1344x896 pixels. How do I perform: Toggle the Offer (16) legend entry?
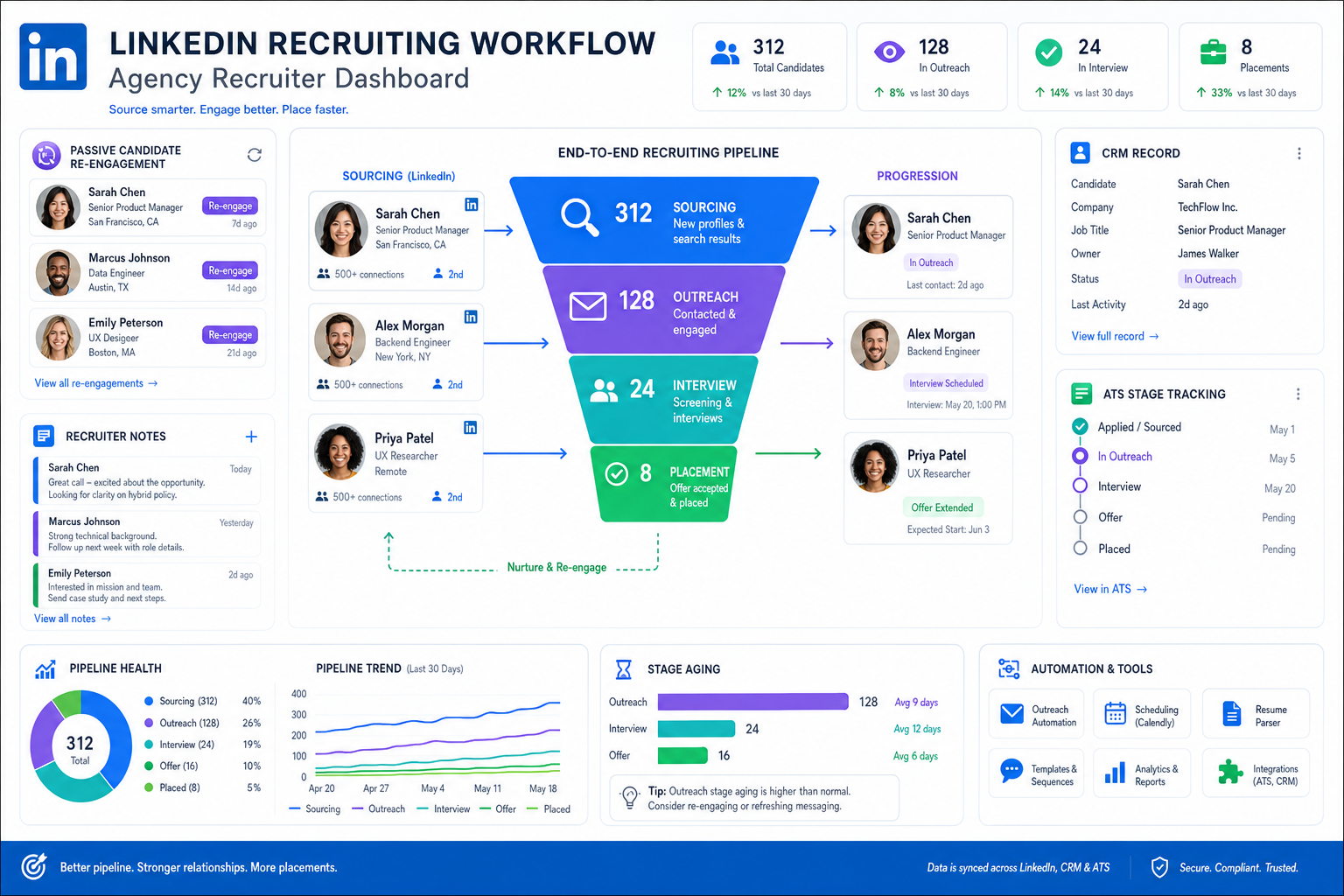tap(202, 766)
